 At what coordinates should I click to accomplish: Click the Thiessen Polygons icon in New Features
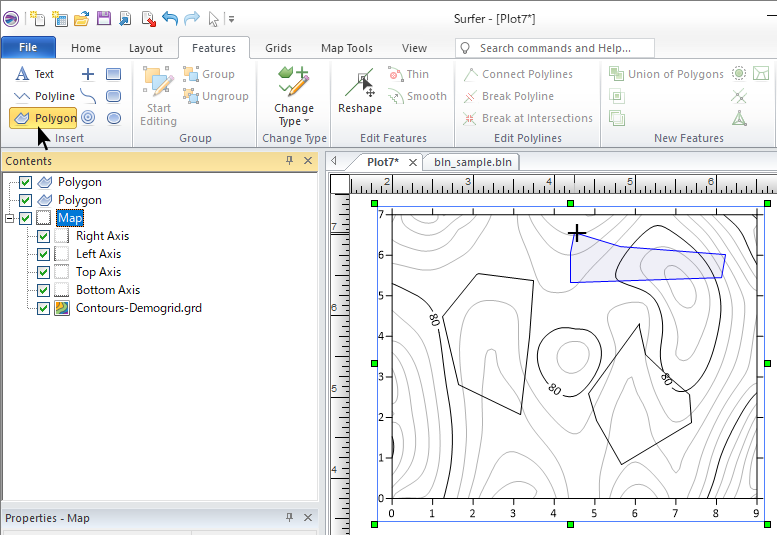[761, 74]
